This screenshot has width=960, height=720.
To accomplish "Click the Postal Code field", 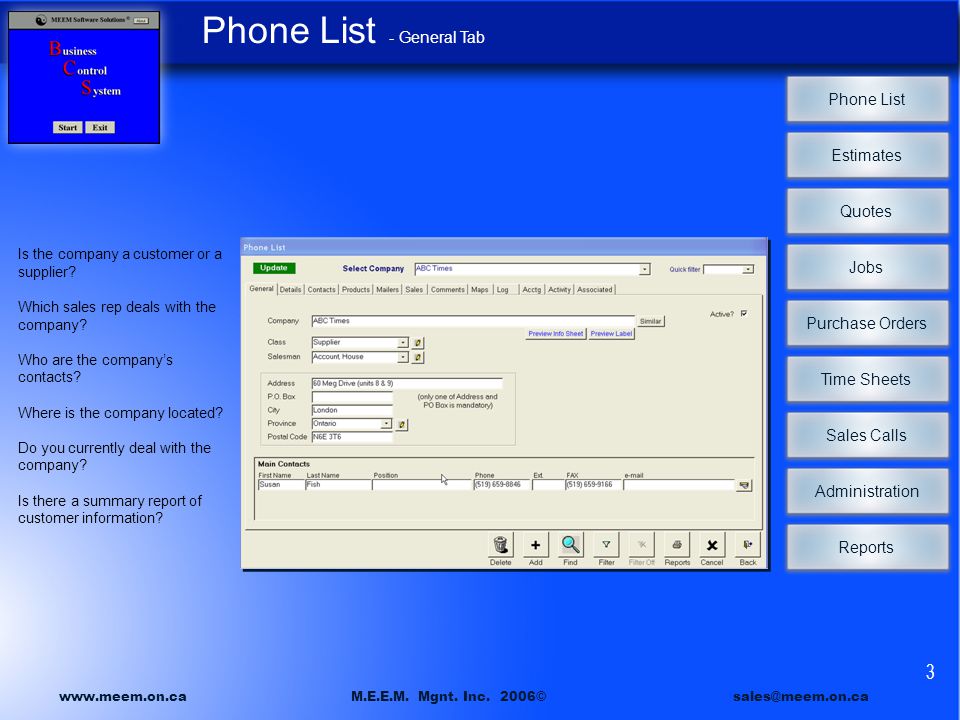I will point(352,437).
